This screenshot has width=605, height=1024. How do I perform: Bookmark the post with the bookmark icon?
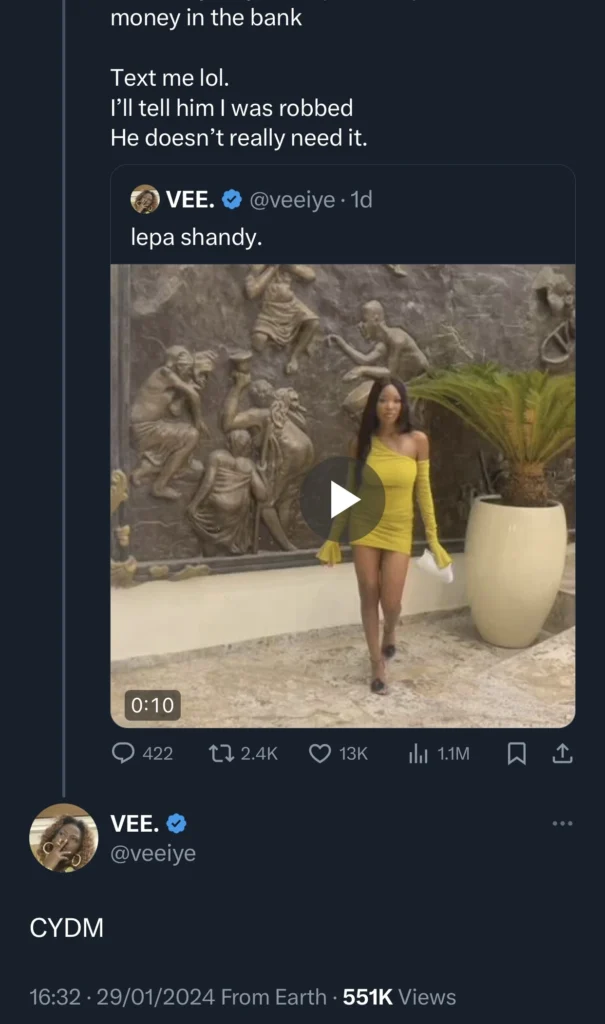(x=516, y=754)
